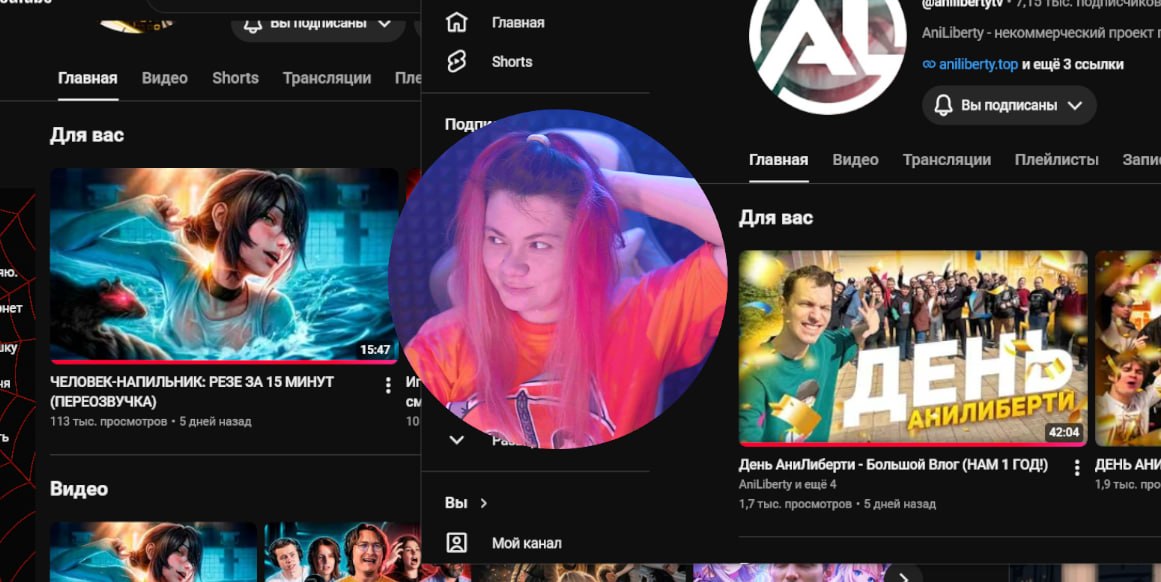Expand Вы подписаны dropdown on AniLiberty channel
1161x582 pixels.
coord(1075,105)
